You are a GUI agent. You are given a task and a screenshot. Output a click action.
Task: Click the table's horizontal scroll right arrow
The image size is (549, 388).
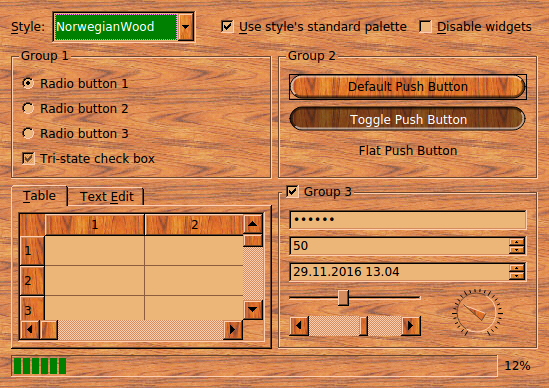pyautogui.click(x=232, y=330)
